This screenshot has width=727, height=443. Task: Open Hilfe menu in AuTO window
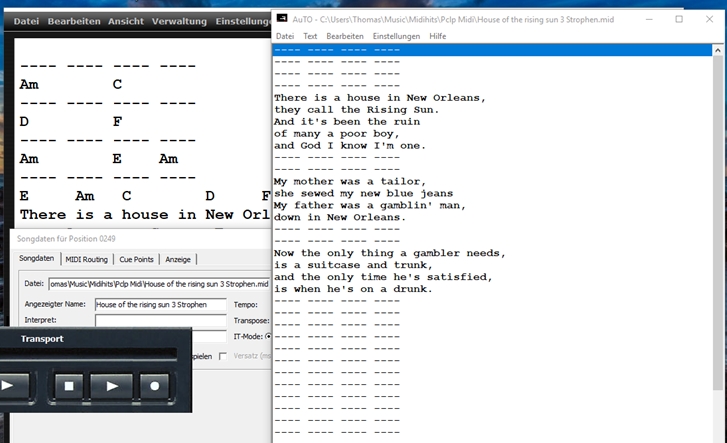(438, 36)
